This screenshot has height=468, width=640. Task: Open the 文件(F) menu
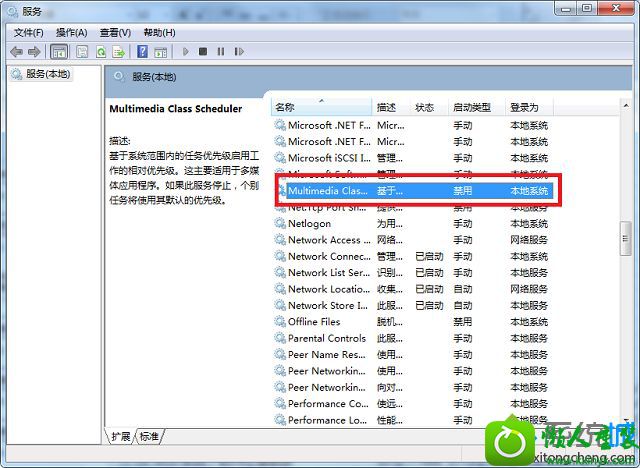pyautogui.click(x=29, y=32)
